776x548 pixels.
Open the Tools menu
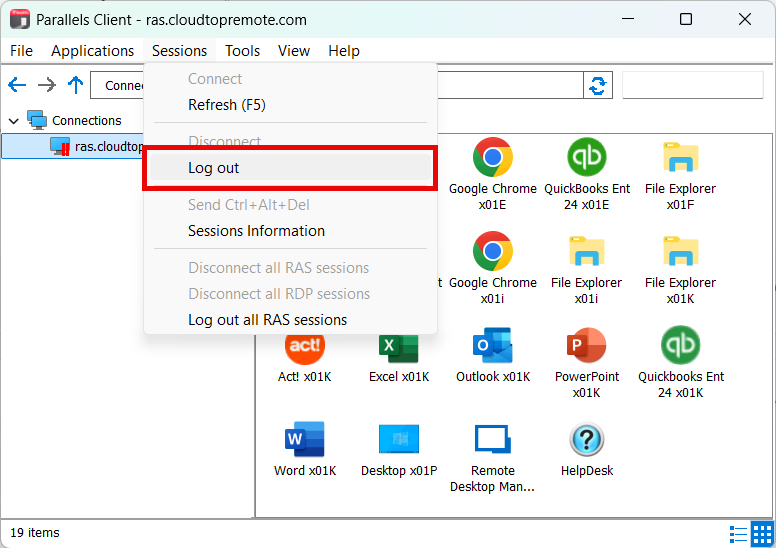click(242, 51)
